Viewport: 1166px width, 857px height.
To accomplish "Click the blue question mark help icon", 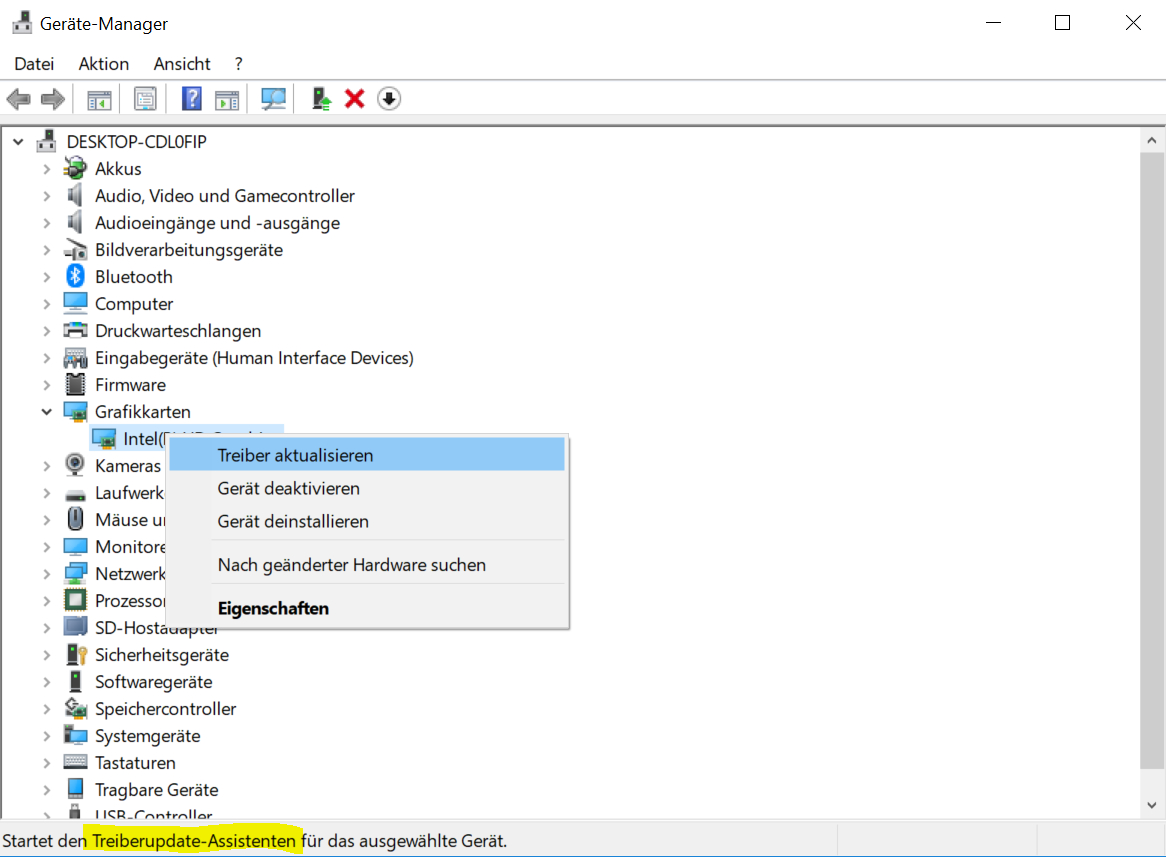I will [x=192, y=99].
